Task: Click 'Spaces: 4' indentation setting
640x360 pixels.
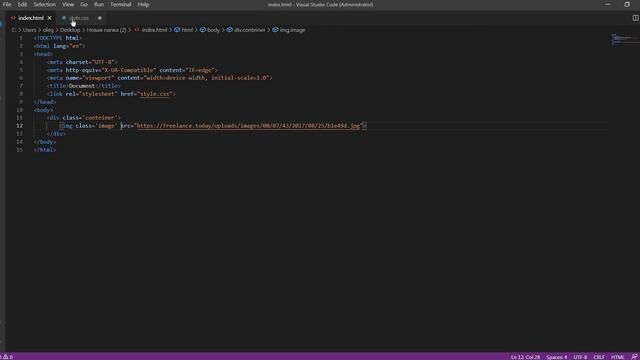Action: [x=557, y=357]
